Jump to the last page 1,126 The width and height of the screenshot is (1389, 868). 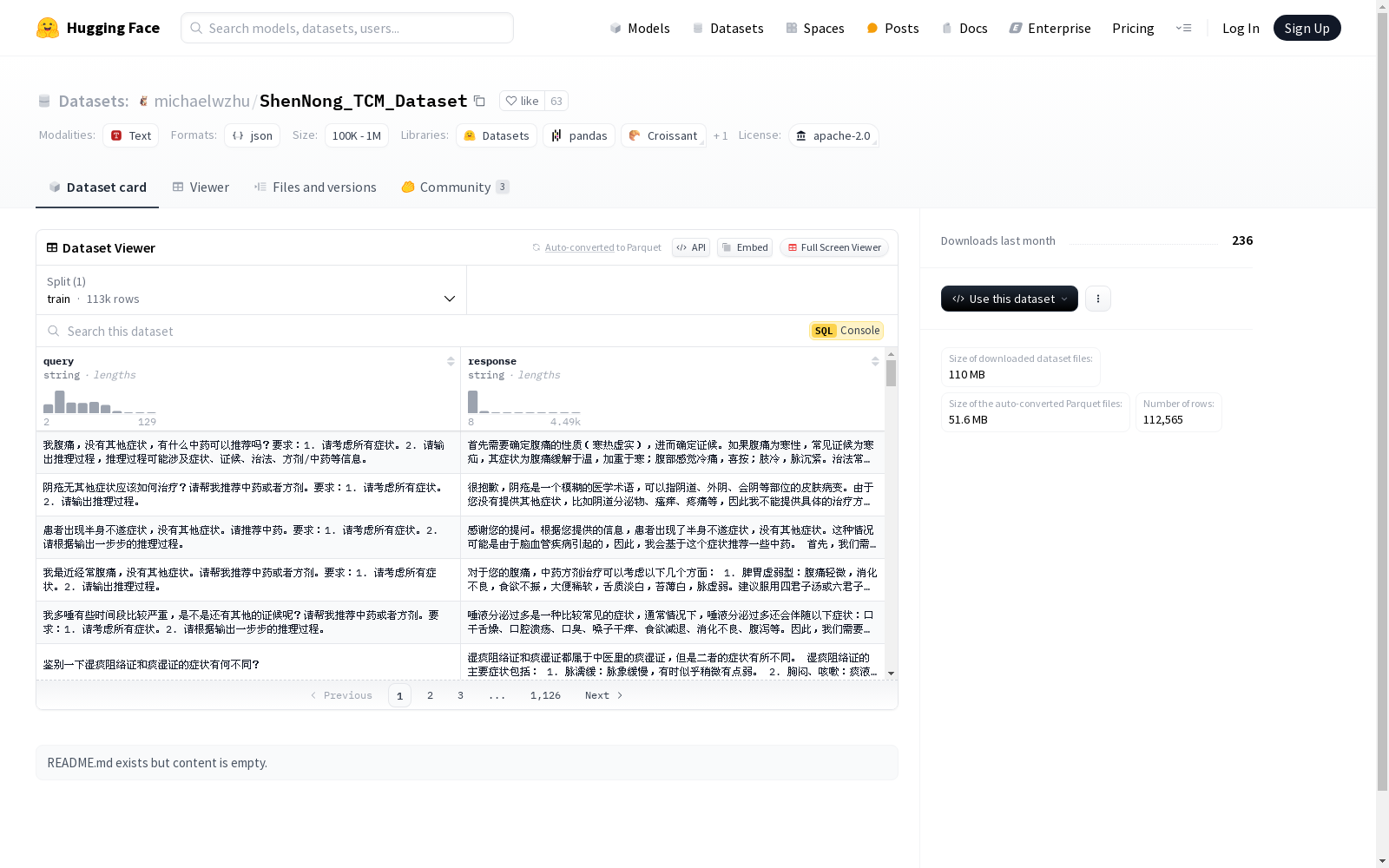point(545,695)
